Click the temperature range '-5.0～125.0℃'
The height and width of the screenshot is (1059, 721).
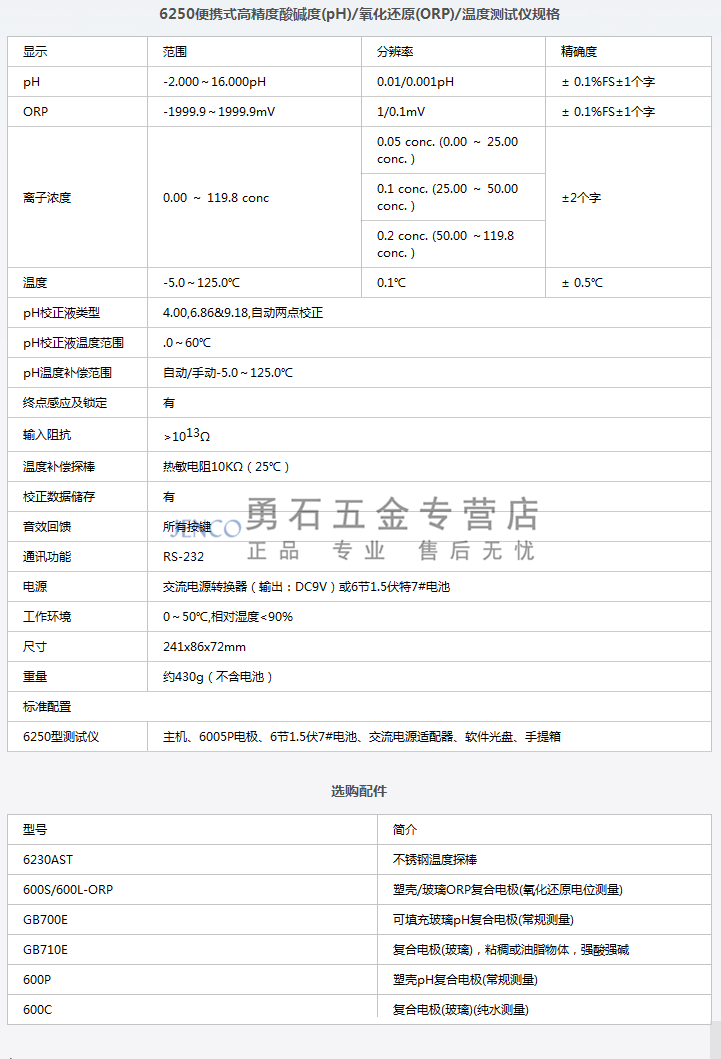tap(201, 283)
